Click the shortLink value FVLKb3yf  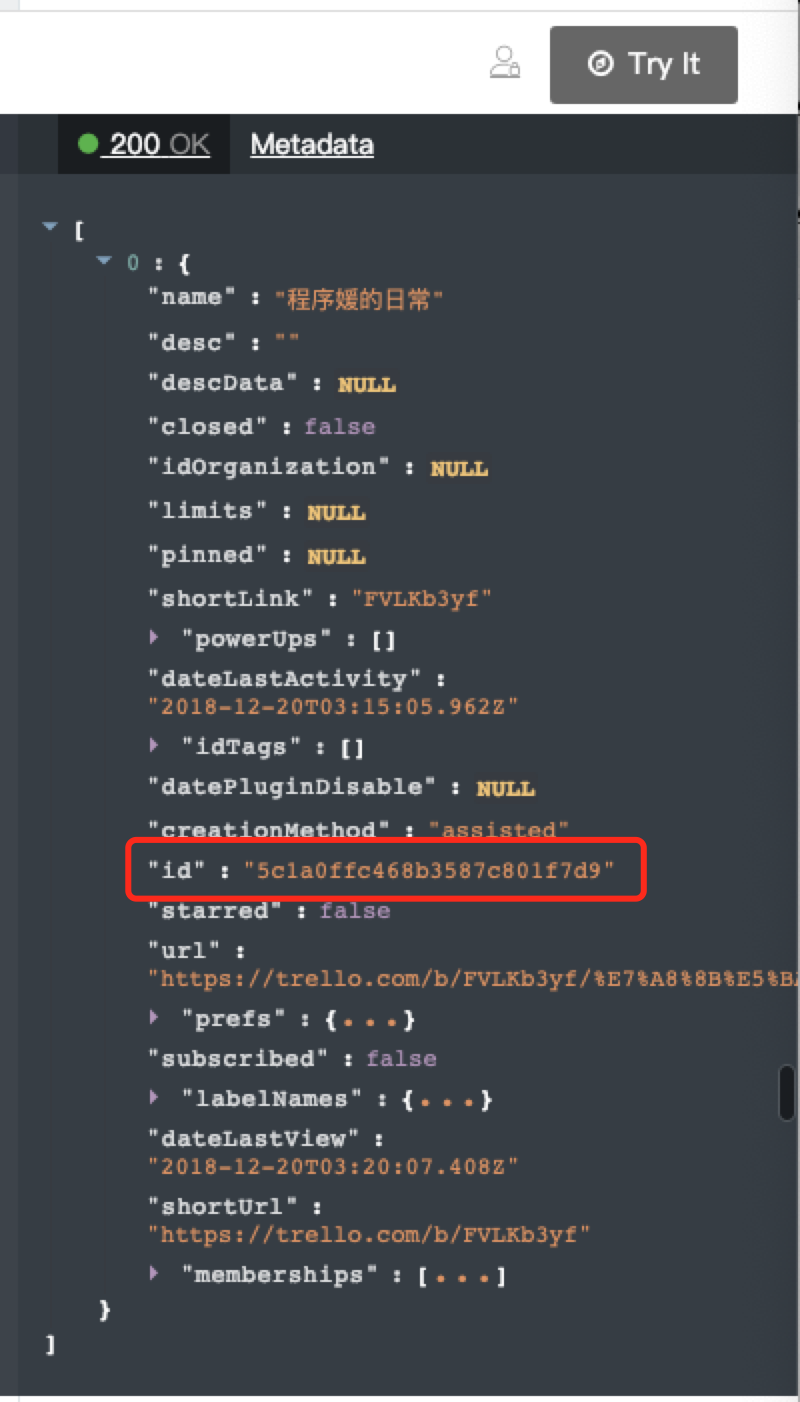tap(421, 599)
